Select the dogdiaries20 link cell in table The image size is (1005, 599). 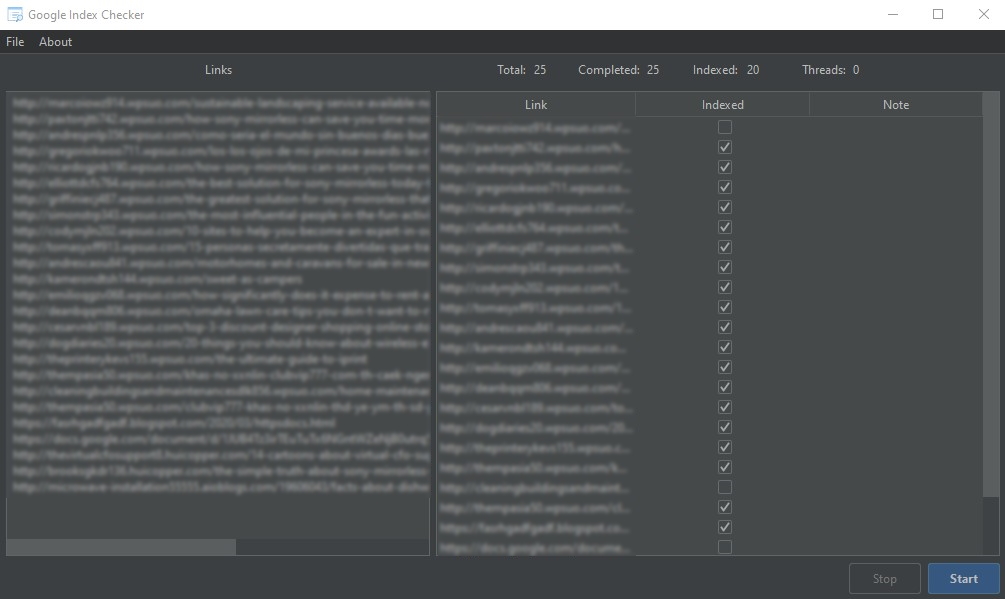tap(536, 427)
